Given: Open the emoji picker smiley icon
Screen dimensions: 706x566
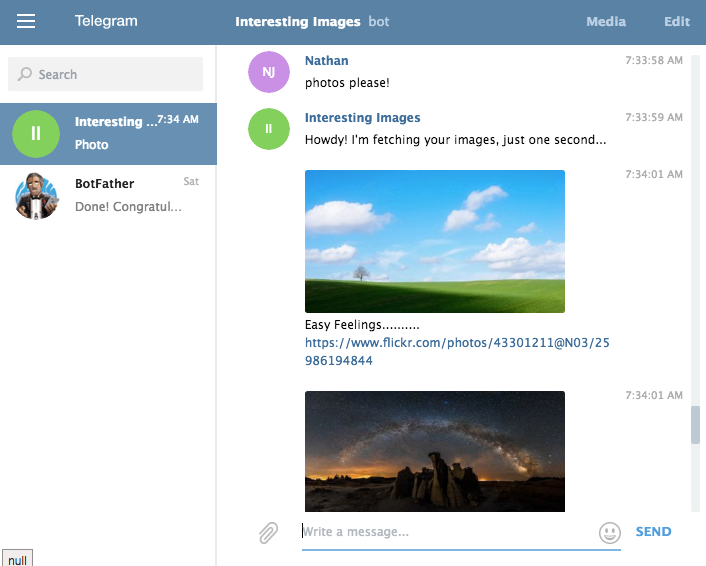Looking at the screenshot, I should pos(610,533).
